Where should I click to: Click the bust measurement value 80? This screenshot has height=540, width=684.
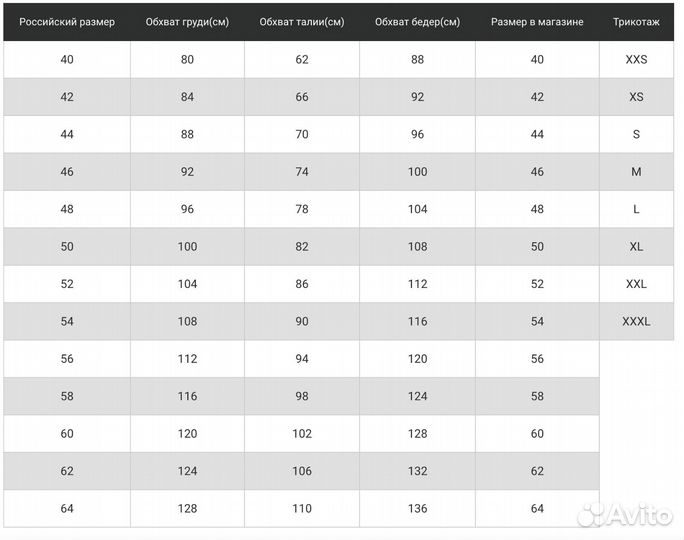(187, 60)
